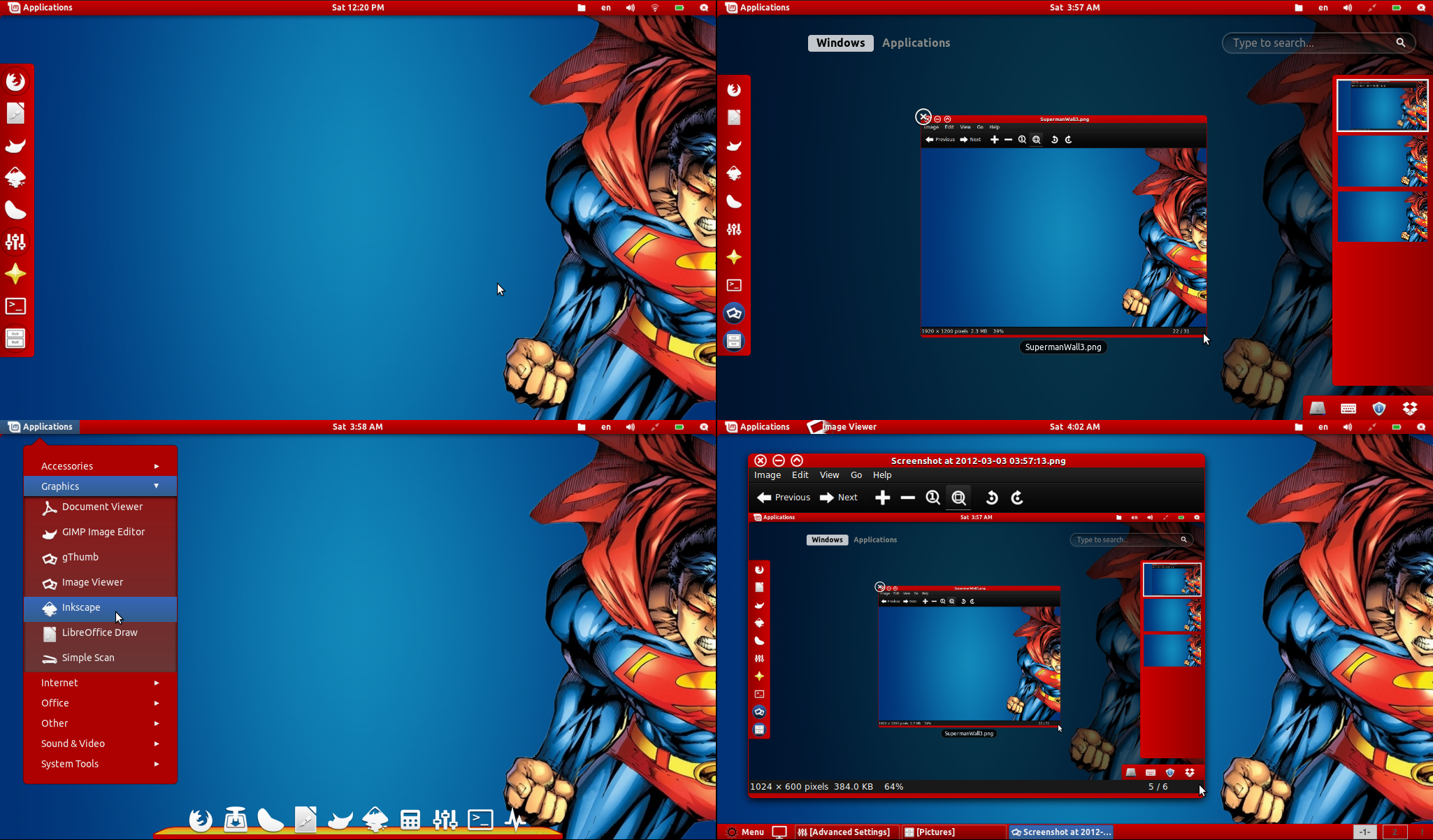Launch Inkscape from the Graphics menu

(x=100, y=608)
